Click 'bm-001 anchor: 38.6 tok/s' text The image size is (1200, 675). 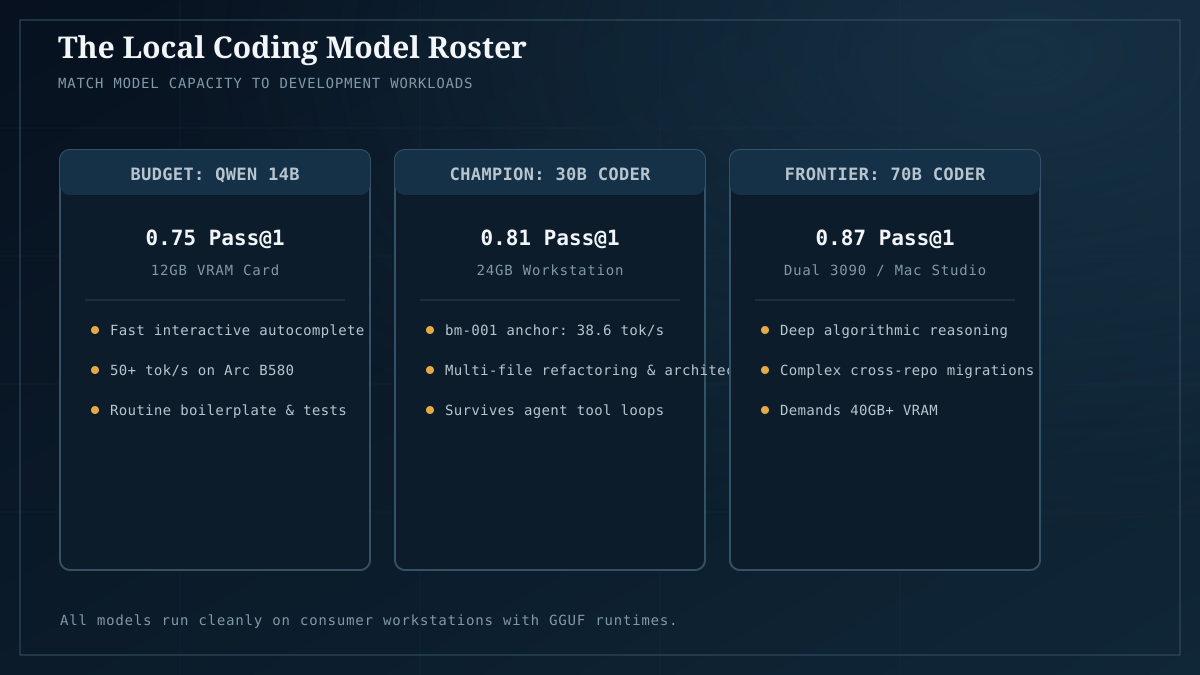(554, 330)
